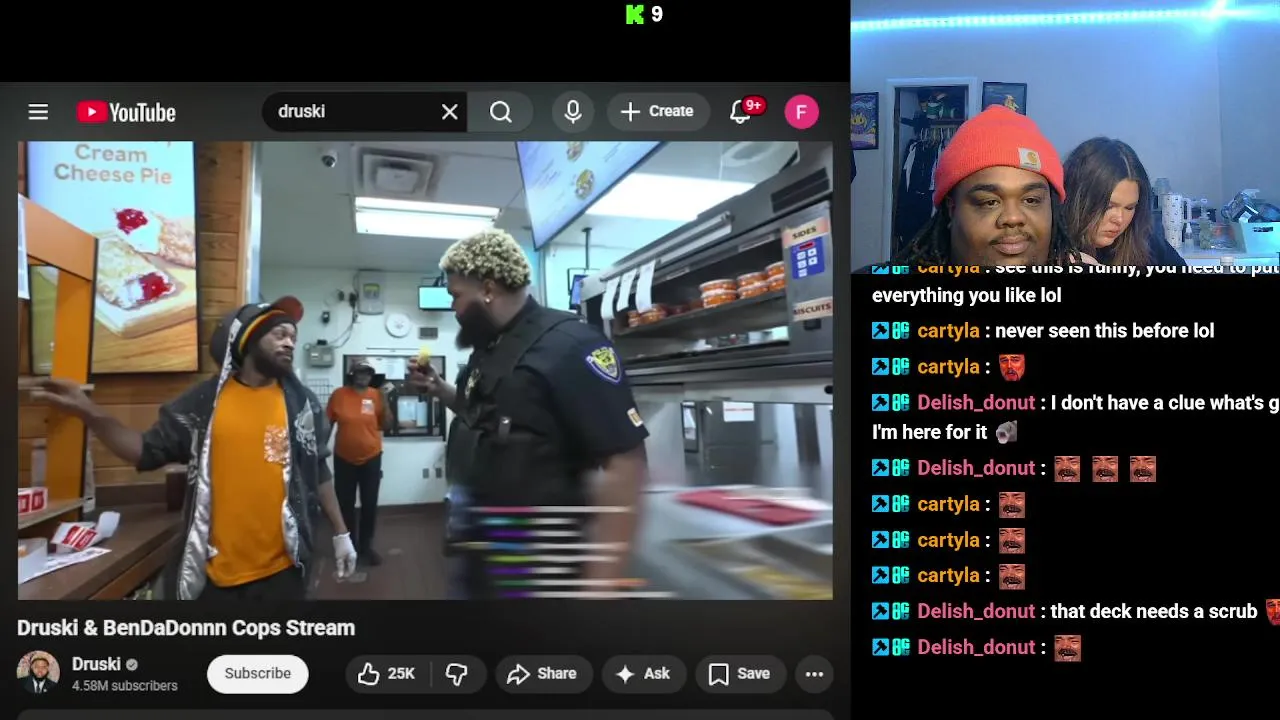Clear the 'druski' search text
This screenshot has height=720, width=1280.
click(450, 112)
